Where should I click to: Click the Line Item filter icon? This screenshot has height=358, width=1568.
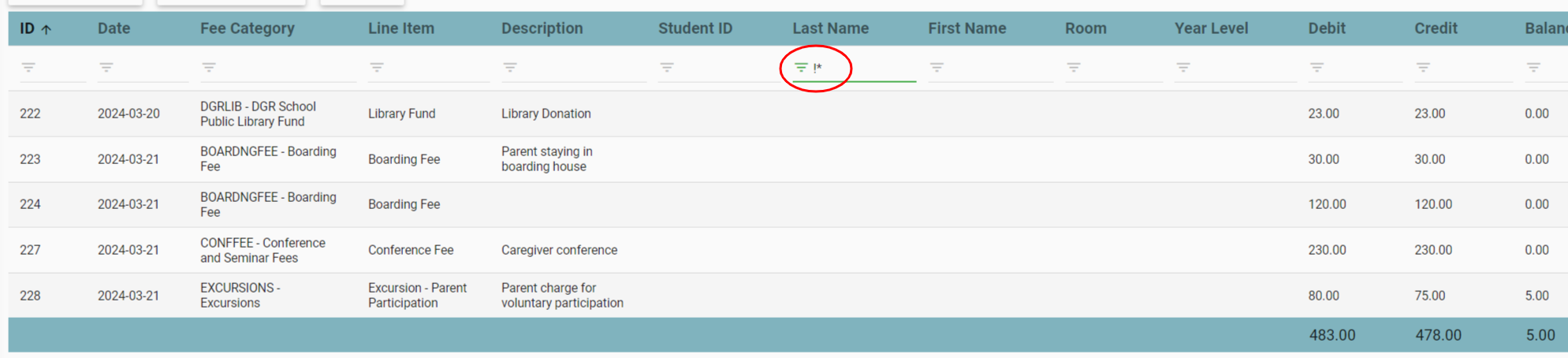tap(377, 68)
